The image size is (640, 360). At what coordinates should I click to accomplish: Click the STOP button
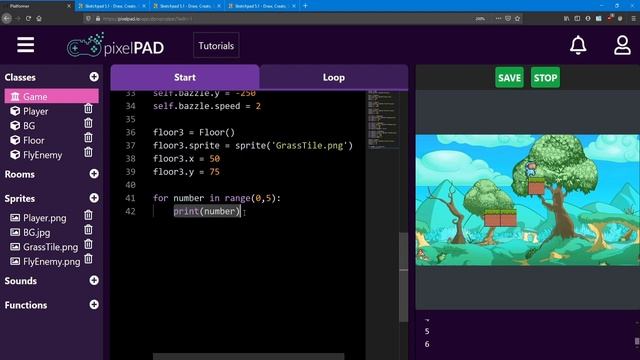tap(545, 78)
